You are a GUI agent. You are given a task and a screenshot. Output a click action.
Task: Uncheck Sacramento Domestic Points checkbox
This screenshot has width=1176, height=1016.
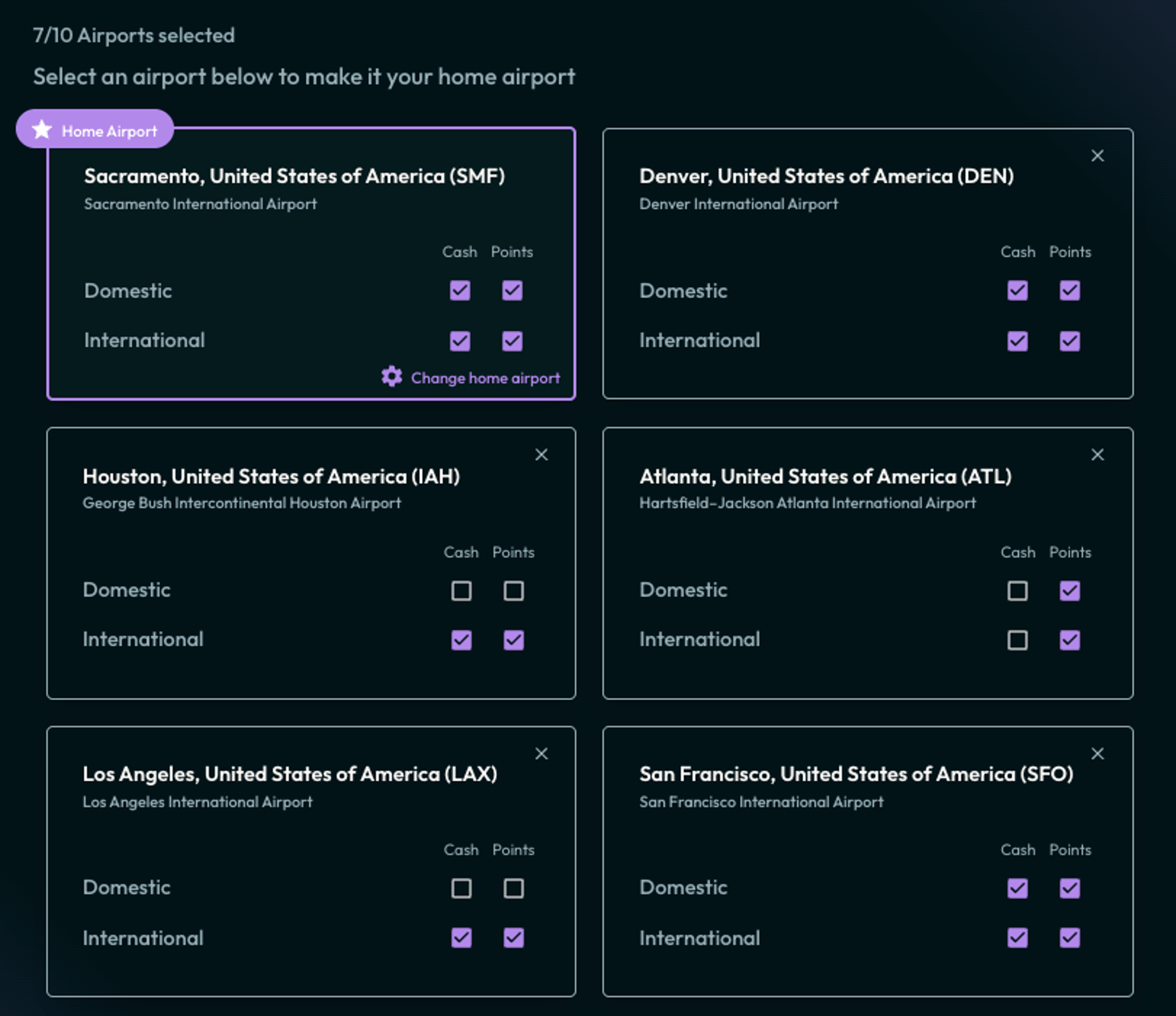pos(512,291)
